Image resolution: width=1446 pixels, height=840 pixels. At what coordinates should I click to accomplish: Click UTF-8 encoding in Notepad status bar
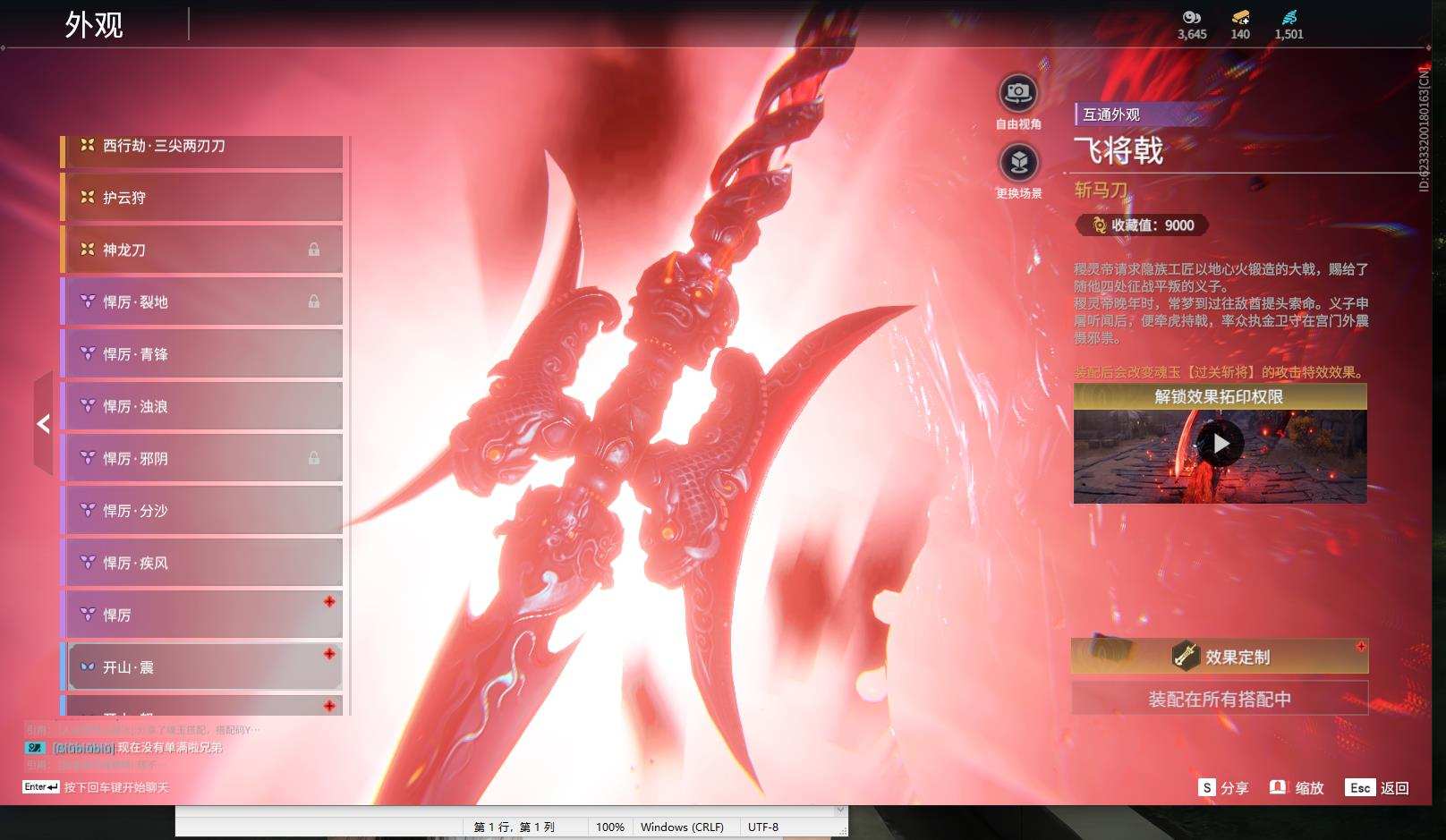pos(763,827)
